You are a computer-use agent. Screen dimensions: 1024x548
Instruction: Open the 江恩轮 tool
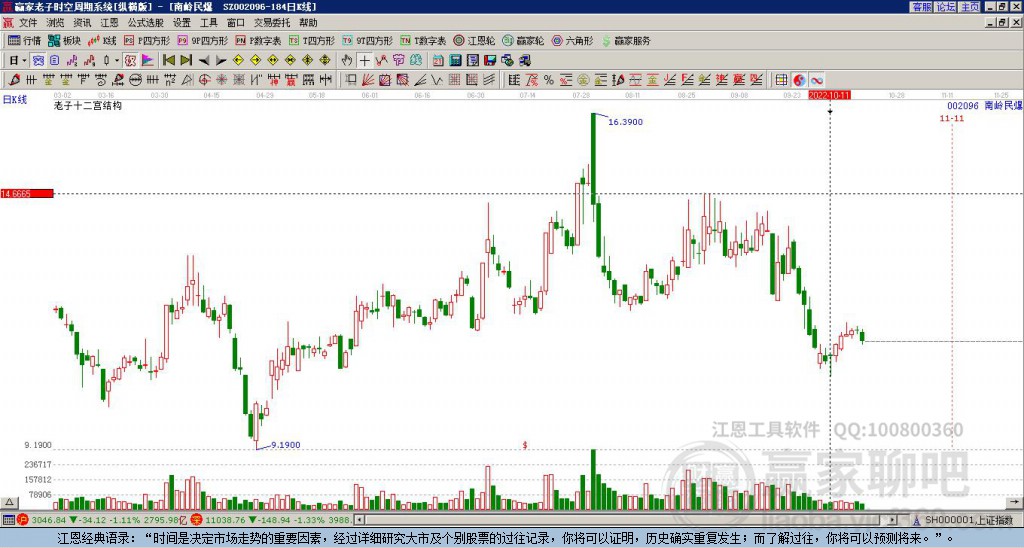tap(474, 40)
